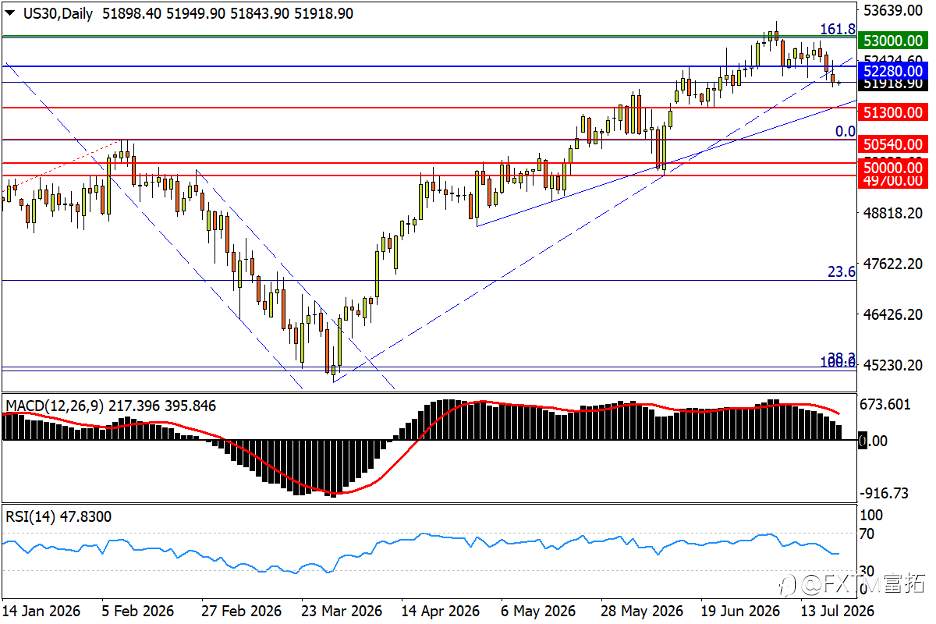
Task: Open the chart dropdown arrow beside US30,Daily
Action: coord(10,13)
